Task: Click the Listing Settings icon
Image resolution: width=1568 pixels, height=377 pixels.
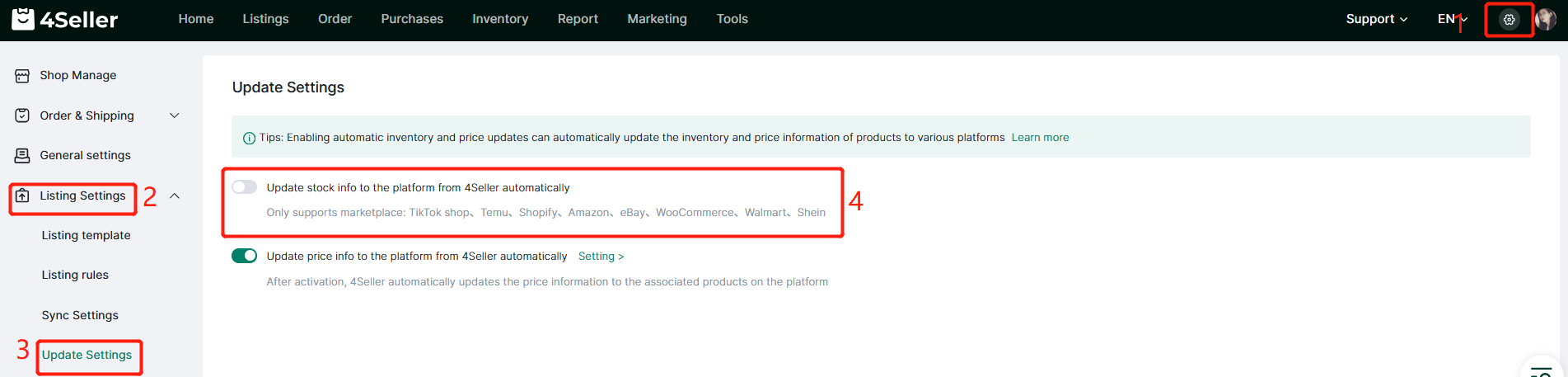Action: coord(22,196)
